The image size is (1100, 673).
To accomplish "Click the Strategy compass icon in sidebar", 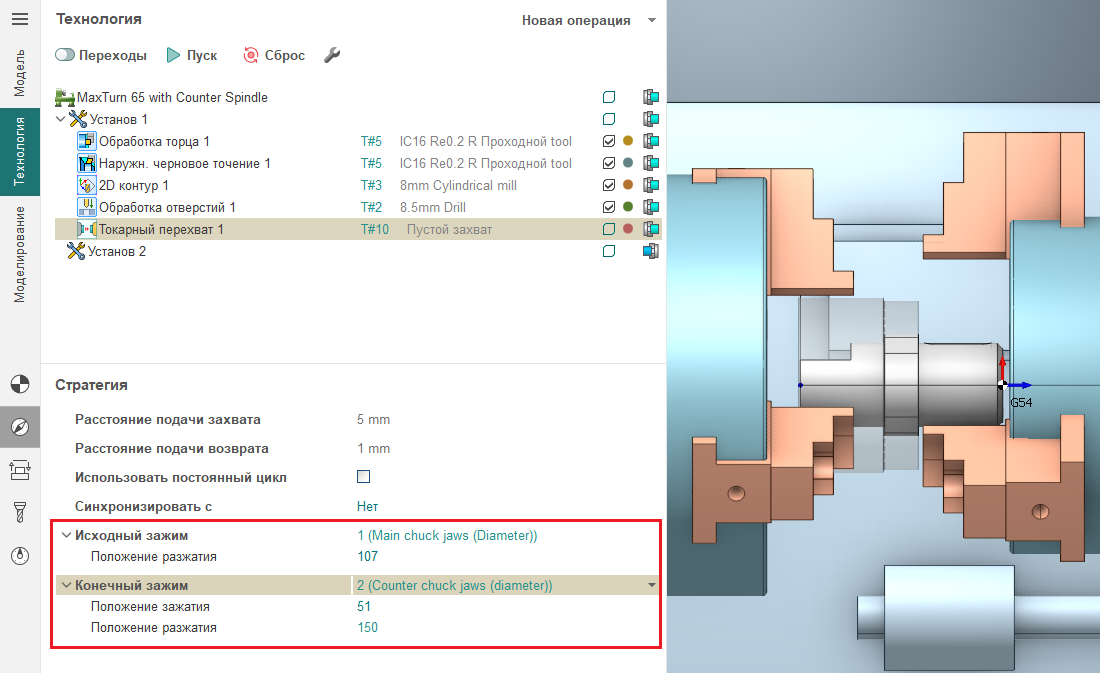I will point(19,427).
